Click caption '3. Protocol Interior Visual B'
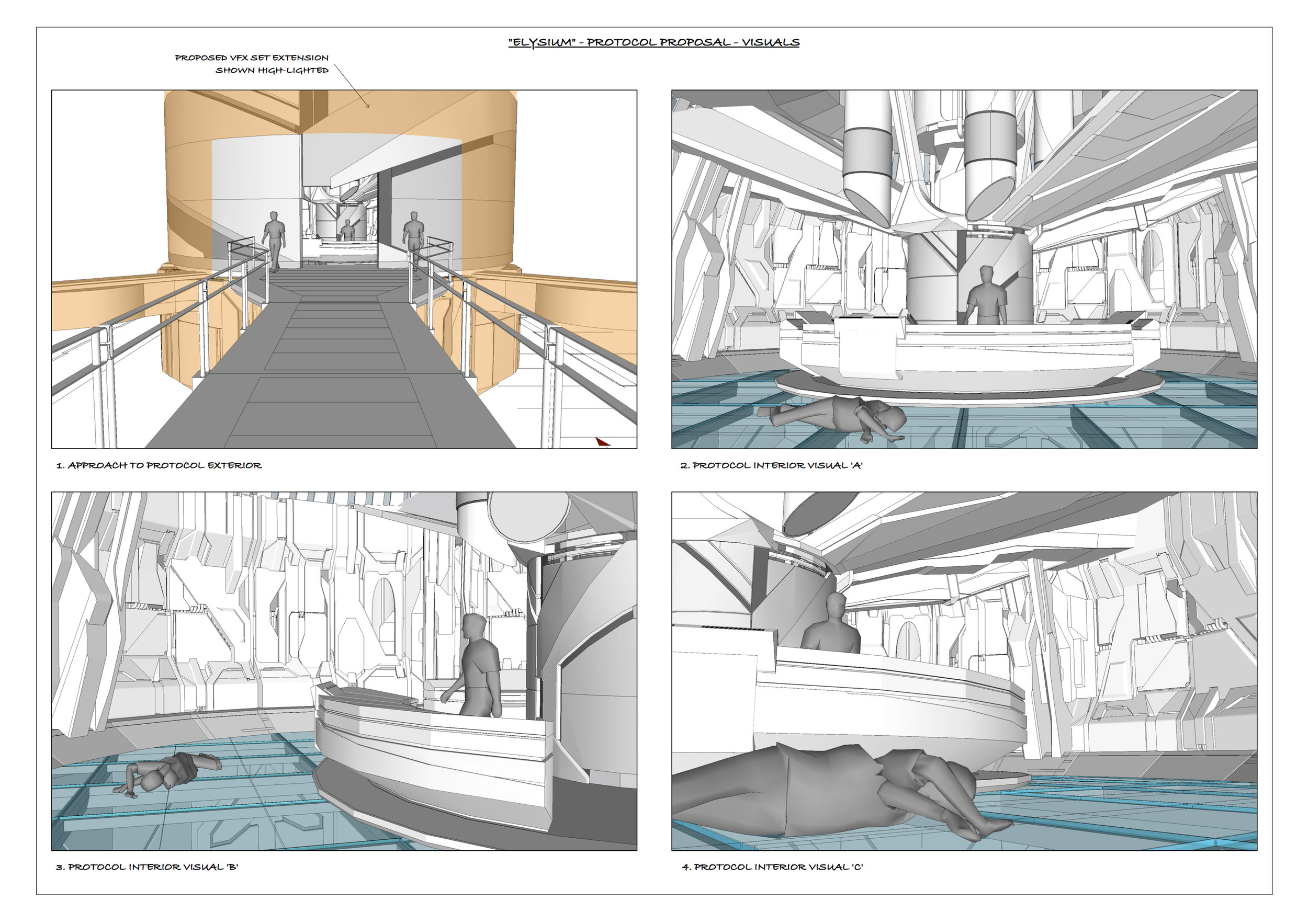Viewport: 1308px width, 924px height. pyautogui.click(x=147, y=867)
